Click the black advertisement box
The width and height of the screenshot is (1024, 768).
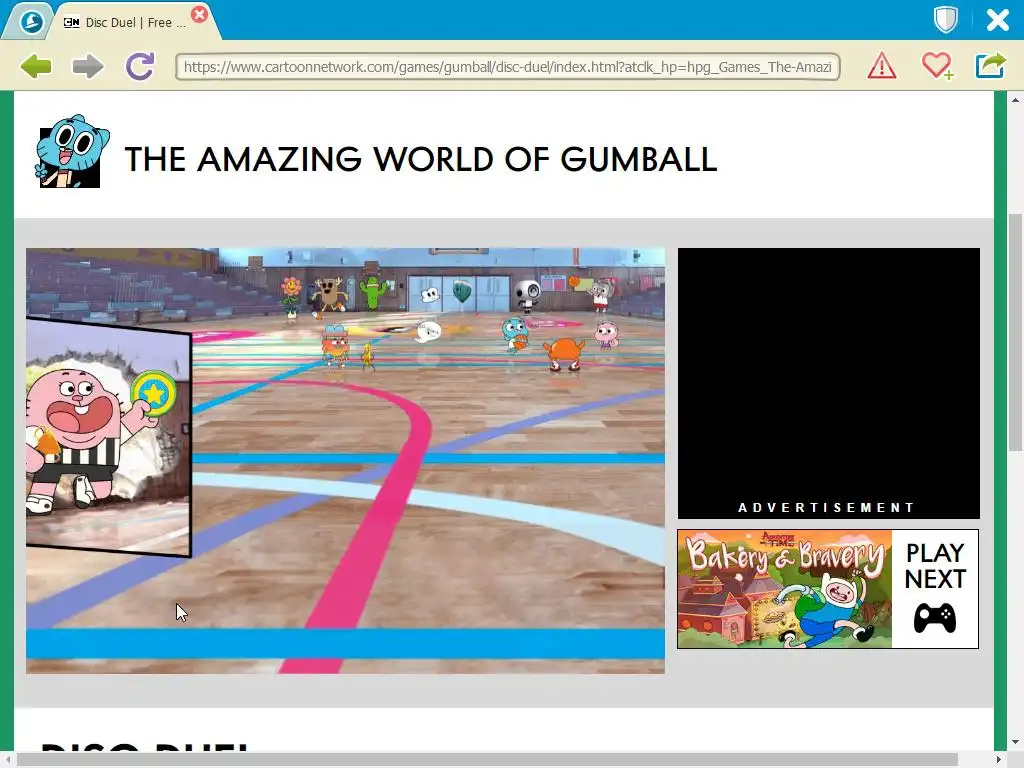pos(828,383)
